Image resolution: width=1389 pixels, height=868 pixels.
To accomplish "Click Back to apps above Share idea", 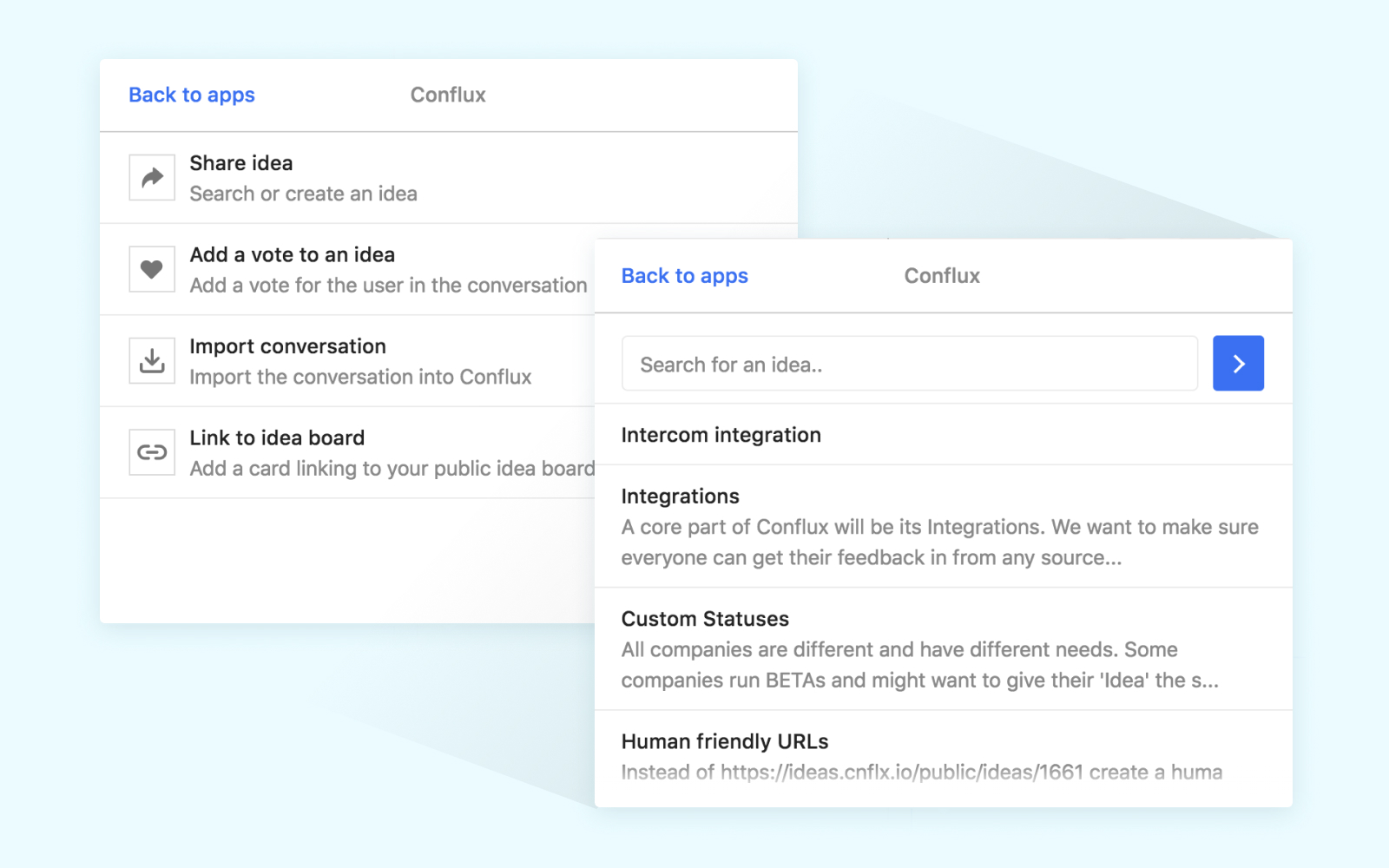I will 192,95.
